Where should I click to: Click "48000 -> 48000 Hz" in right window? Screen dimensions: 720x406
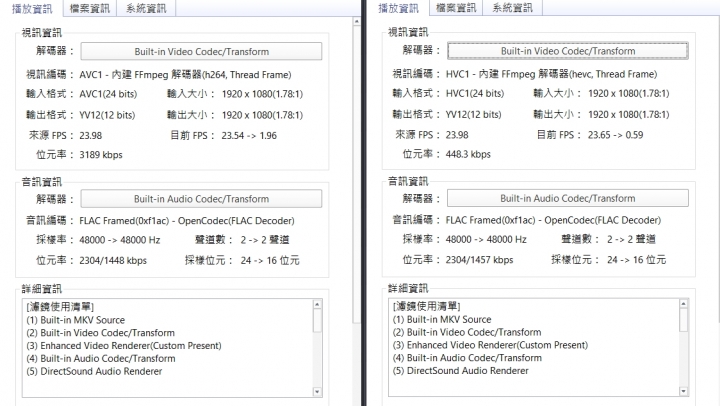[486, 240]
